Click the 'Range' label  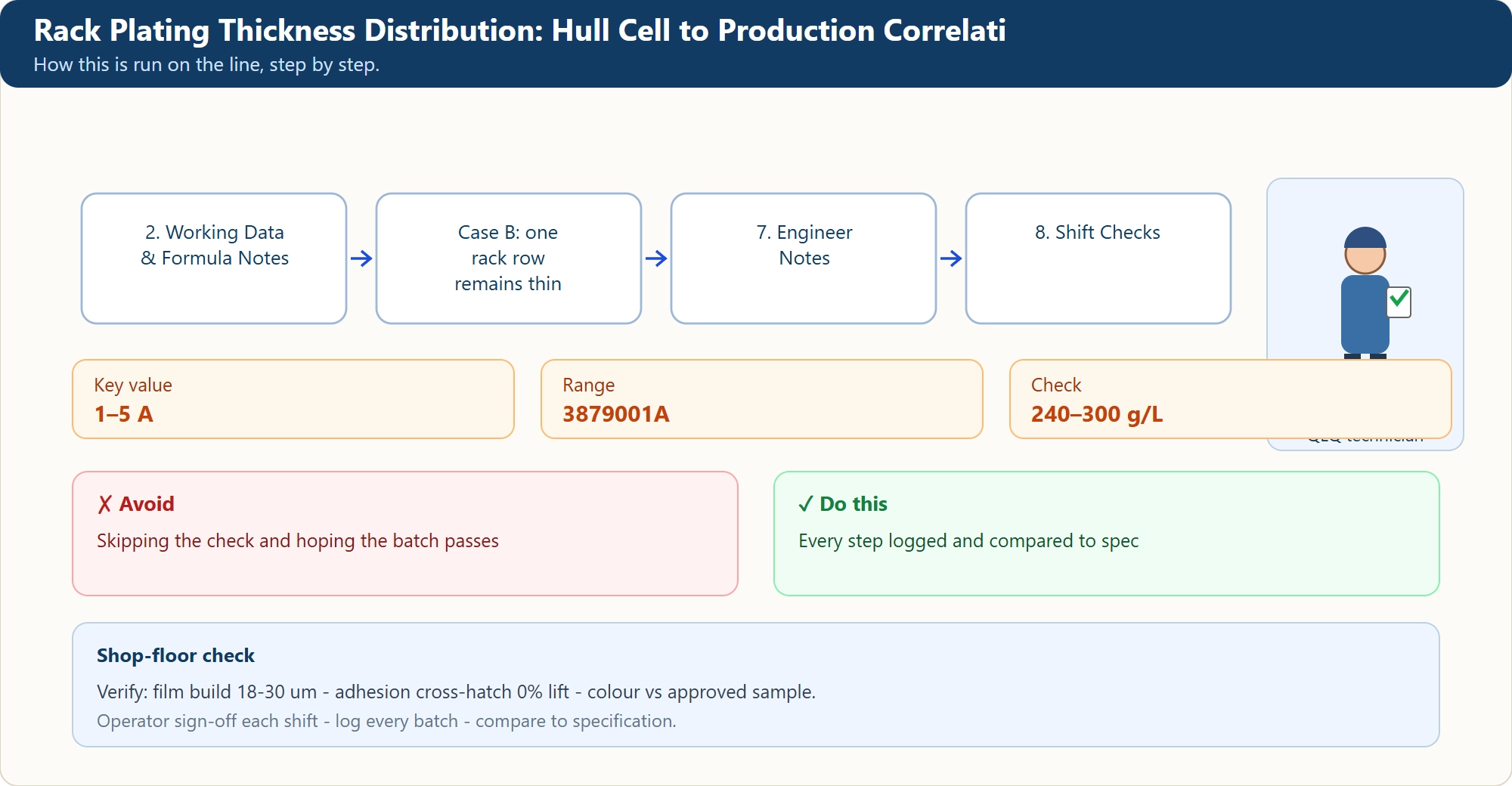[x=588, y=385]
